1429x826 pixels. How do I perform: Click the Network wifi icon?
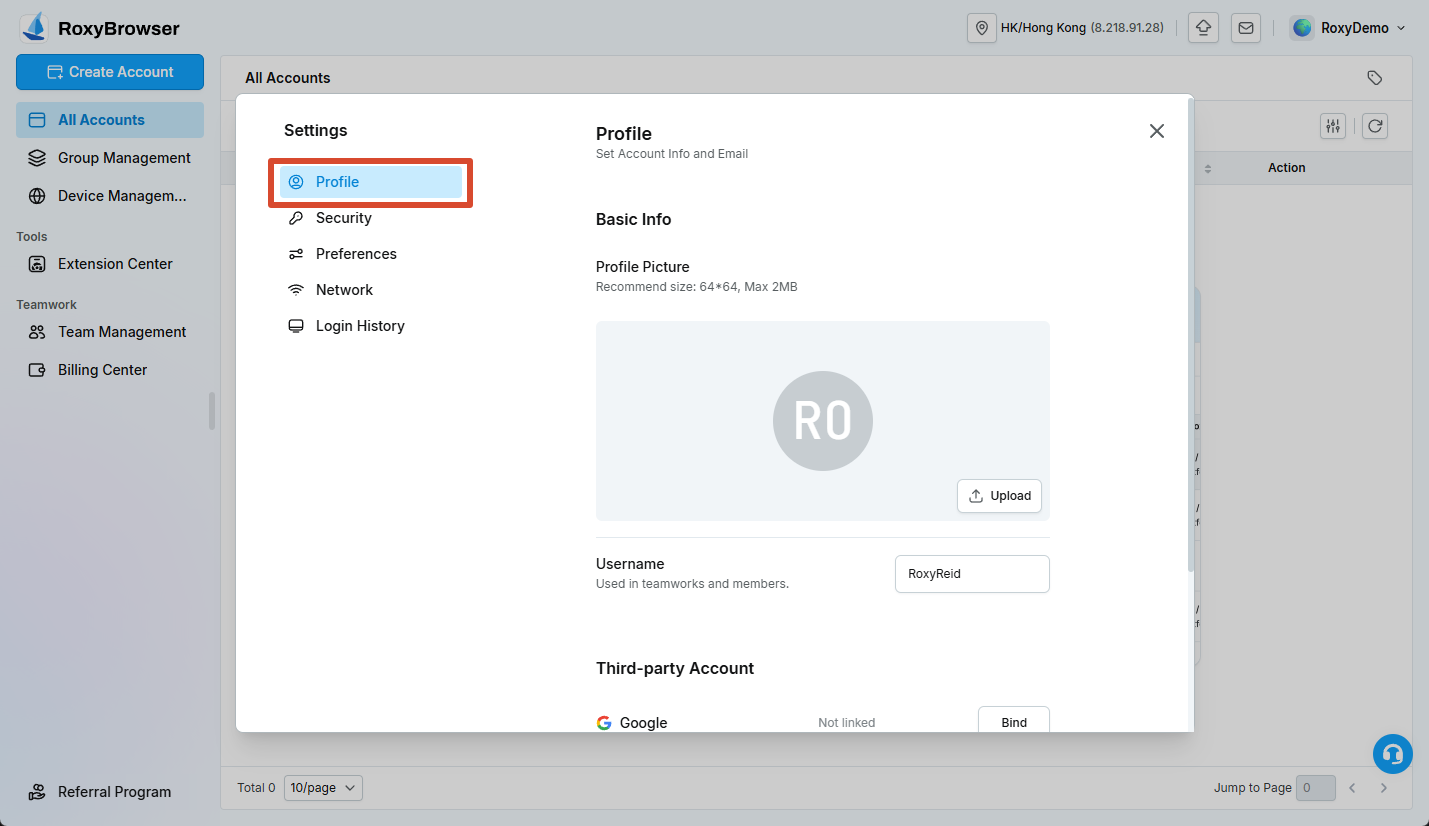pyautogui.click(x=296, y=290)
